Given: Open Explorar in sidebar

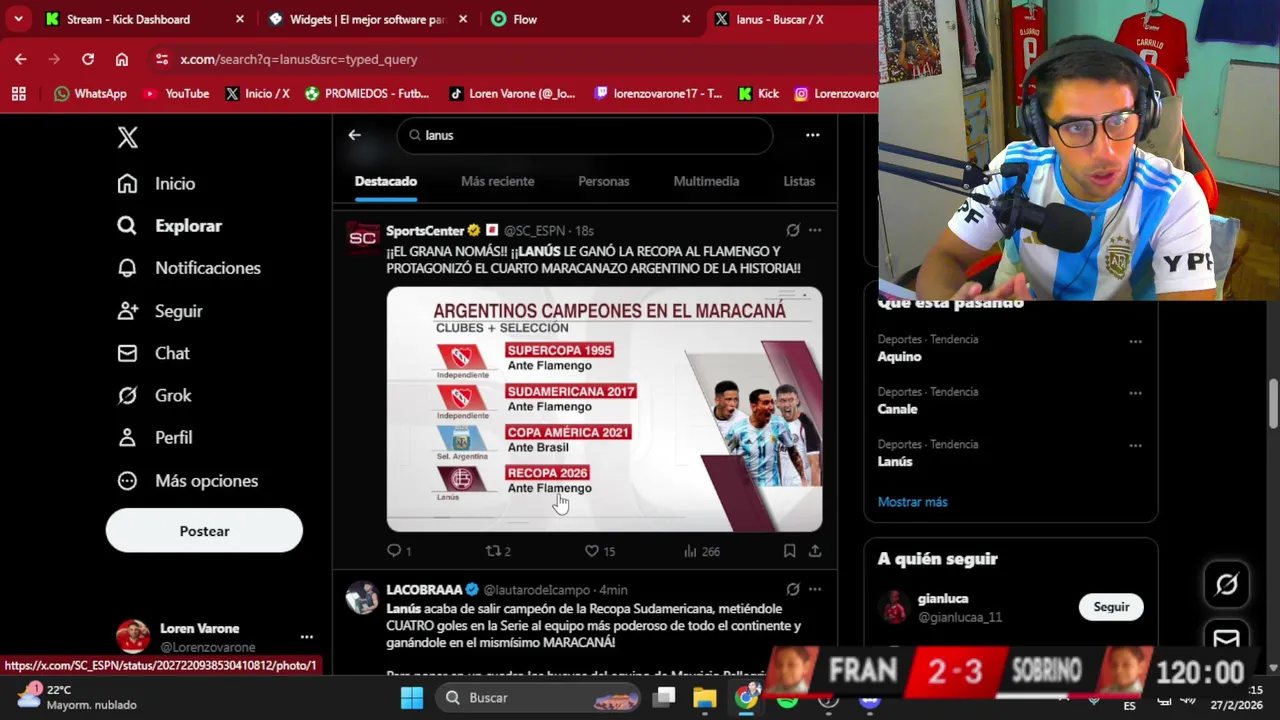Looking at the screenshot, I should (169, 226).
